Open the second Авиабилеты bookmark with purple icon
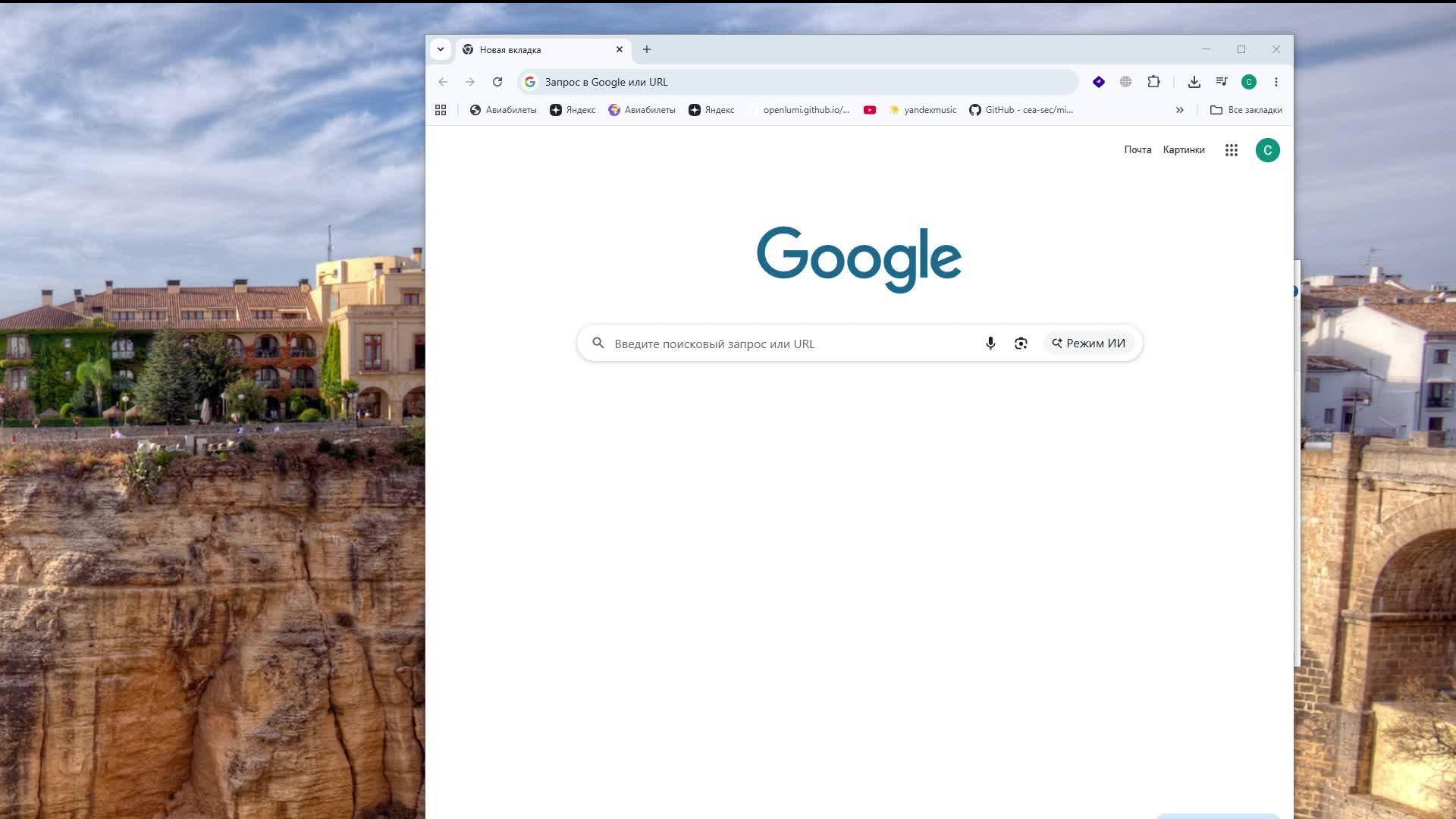 pyautogui.click(x=642, y=110)
